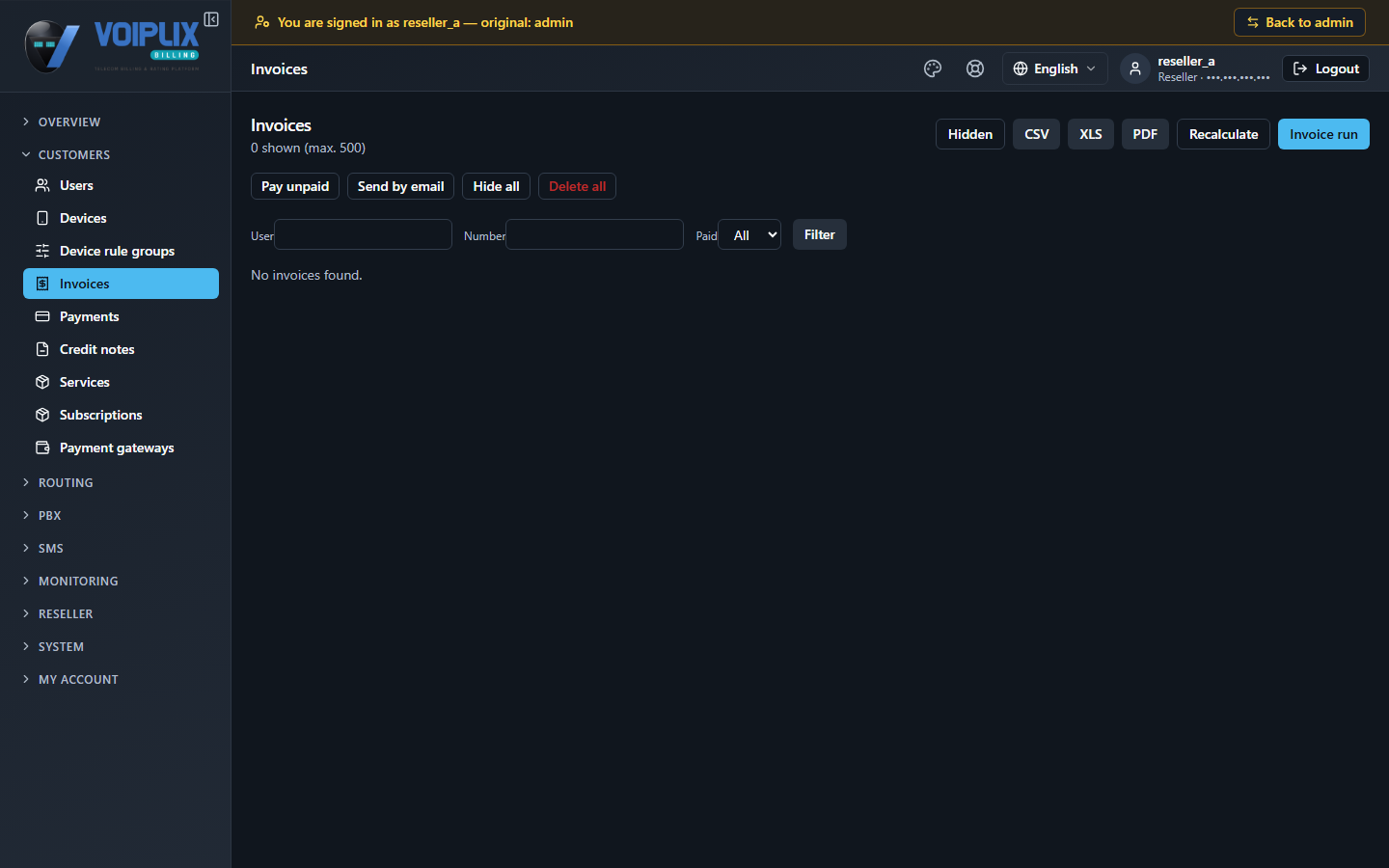Click the Recalculate button
The image size is (1389, 868).
1223,134
